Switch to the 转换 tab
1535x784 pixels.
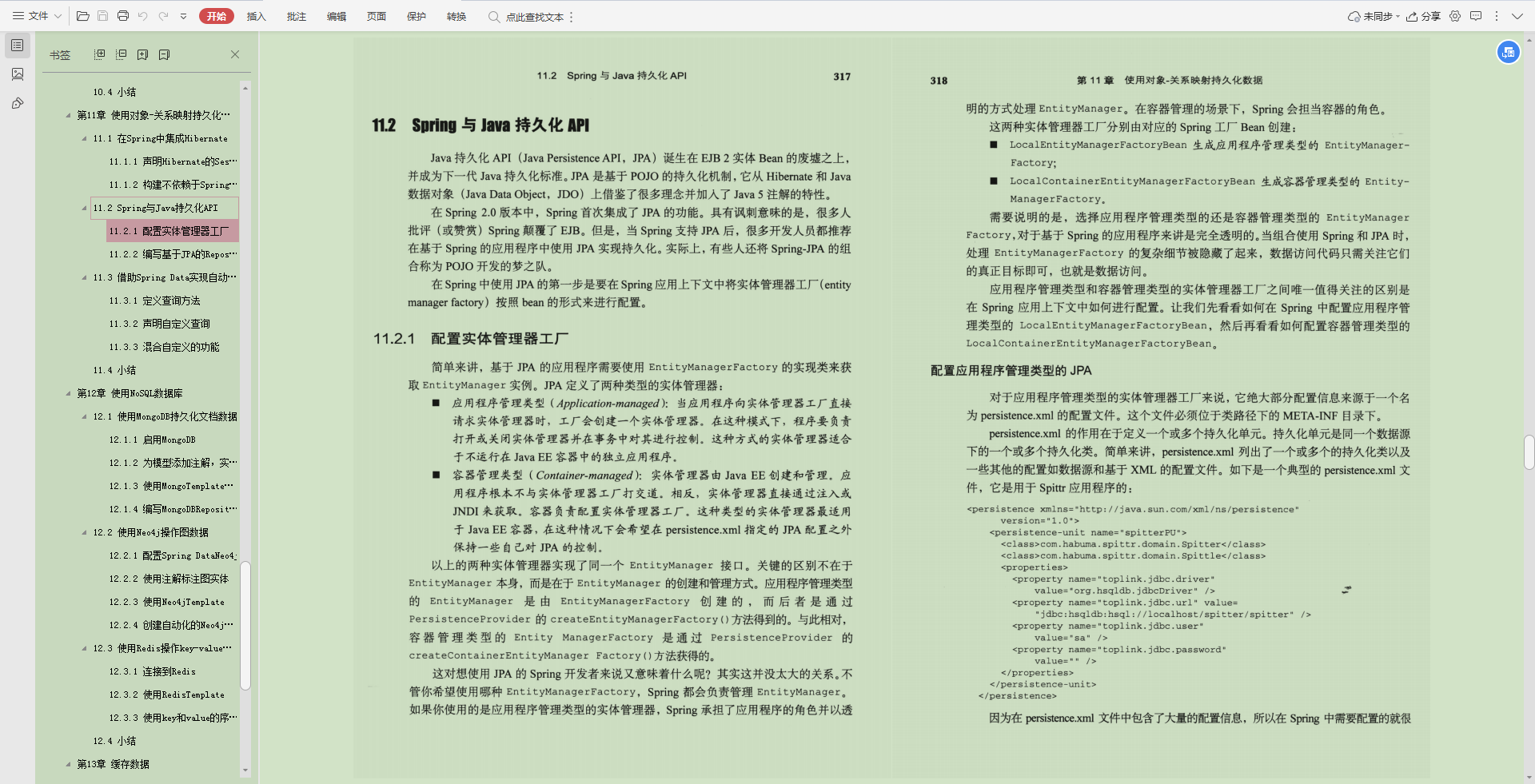[x=456, y=16]
